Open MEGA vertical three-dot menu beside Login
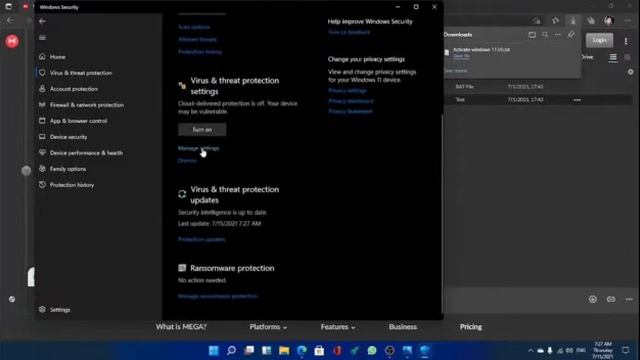Image resolution: width=640 pixels, height=360 pixels. (626, 41)
